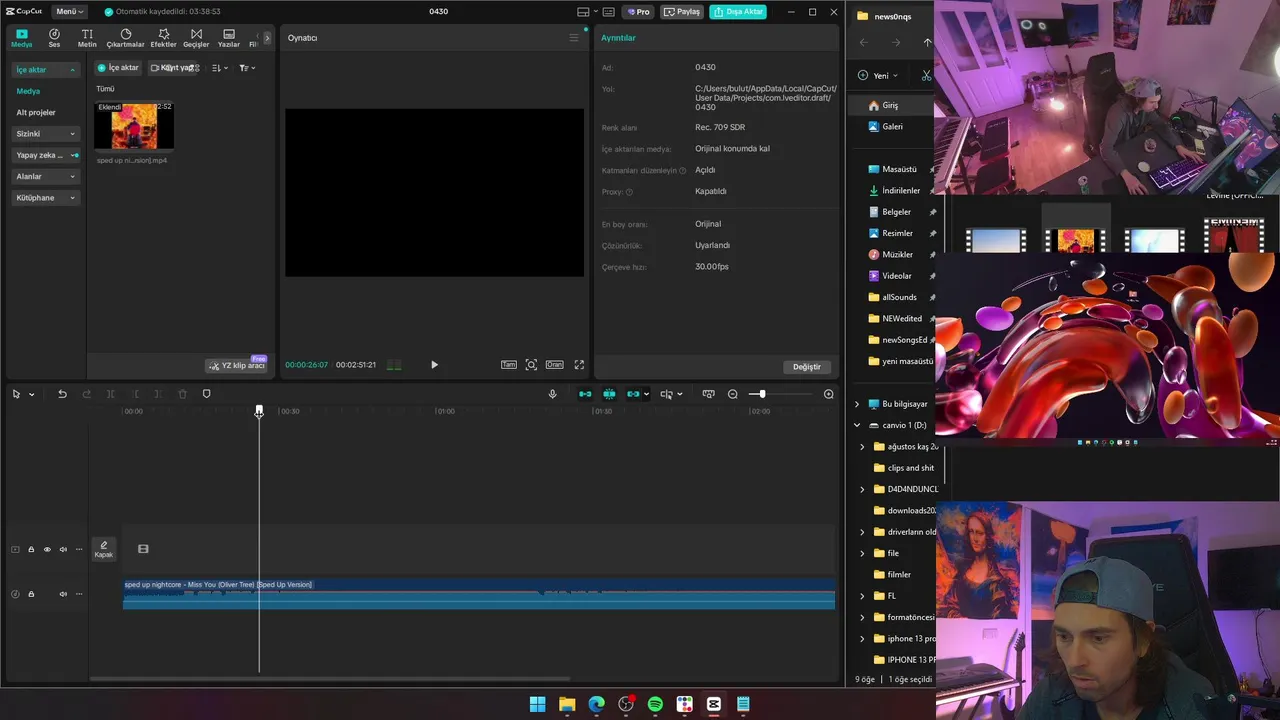This screenshot has height=720, width=1280.
Task: Toggle linkage in the timeline toolbar
Action: click(633, 394)
